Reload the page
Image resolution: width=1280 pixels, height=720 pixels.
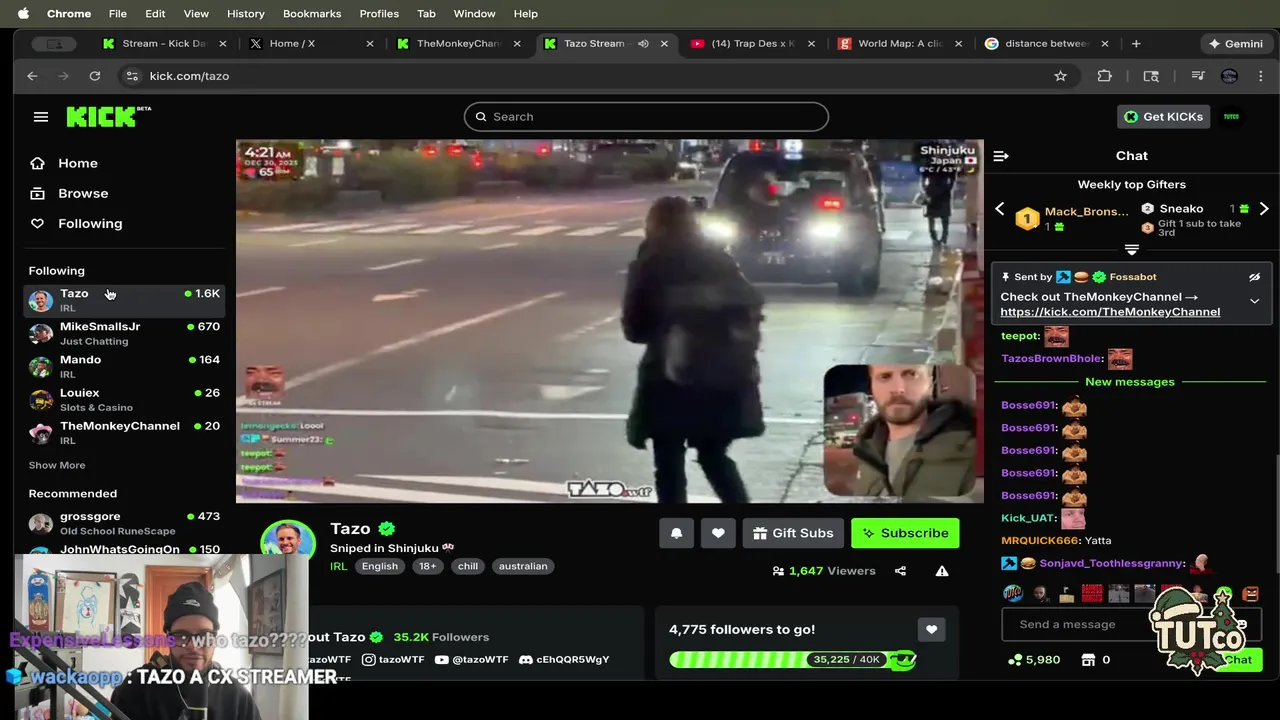95,76
